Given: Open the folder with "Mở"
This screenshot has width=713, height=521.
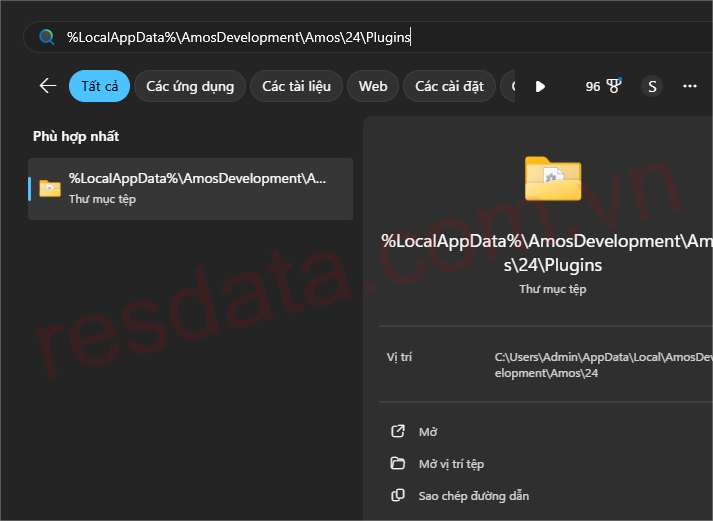Looking at the screenshot, I should pos(428,432).
